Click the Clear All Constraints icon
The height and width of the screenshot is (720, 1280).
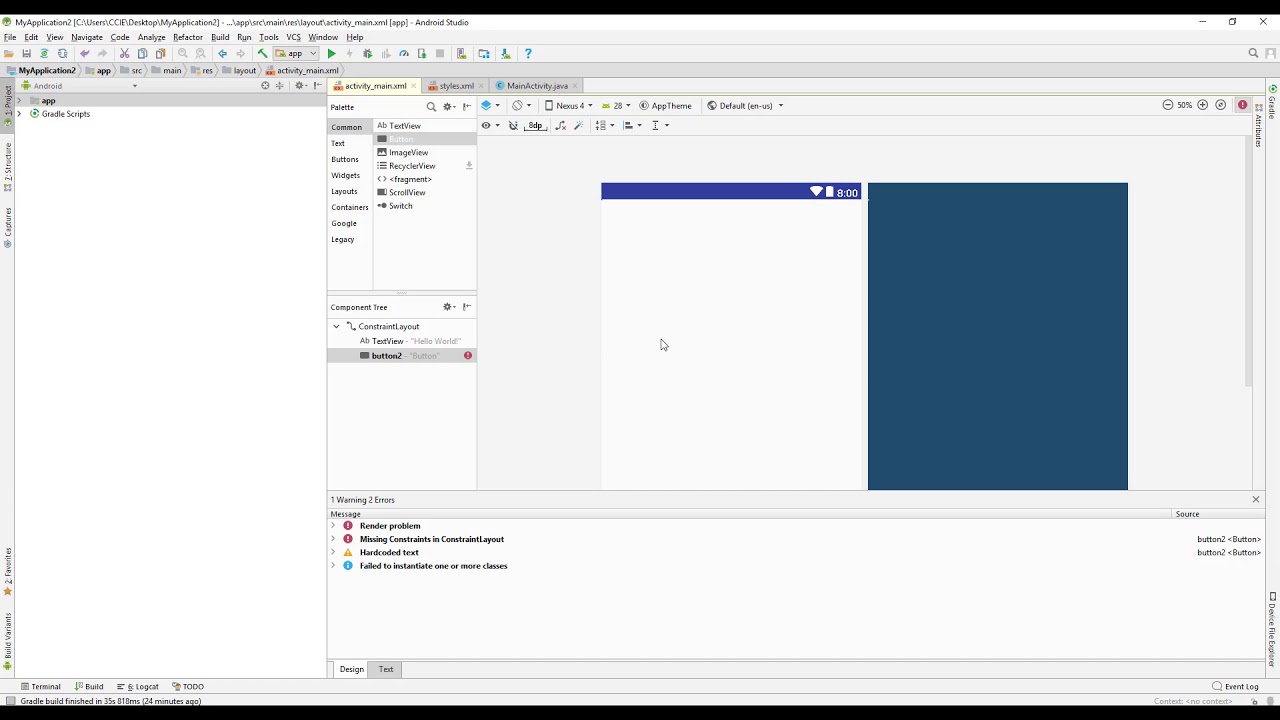(560, 126)
